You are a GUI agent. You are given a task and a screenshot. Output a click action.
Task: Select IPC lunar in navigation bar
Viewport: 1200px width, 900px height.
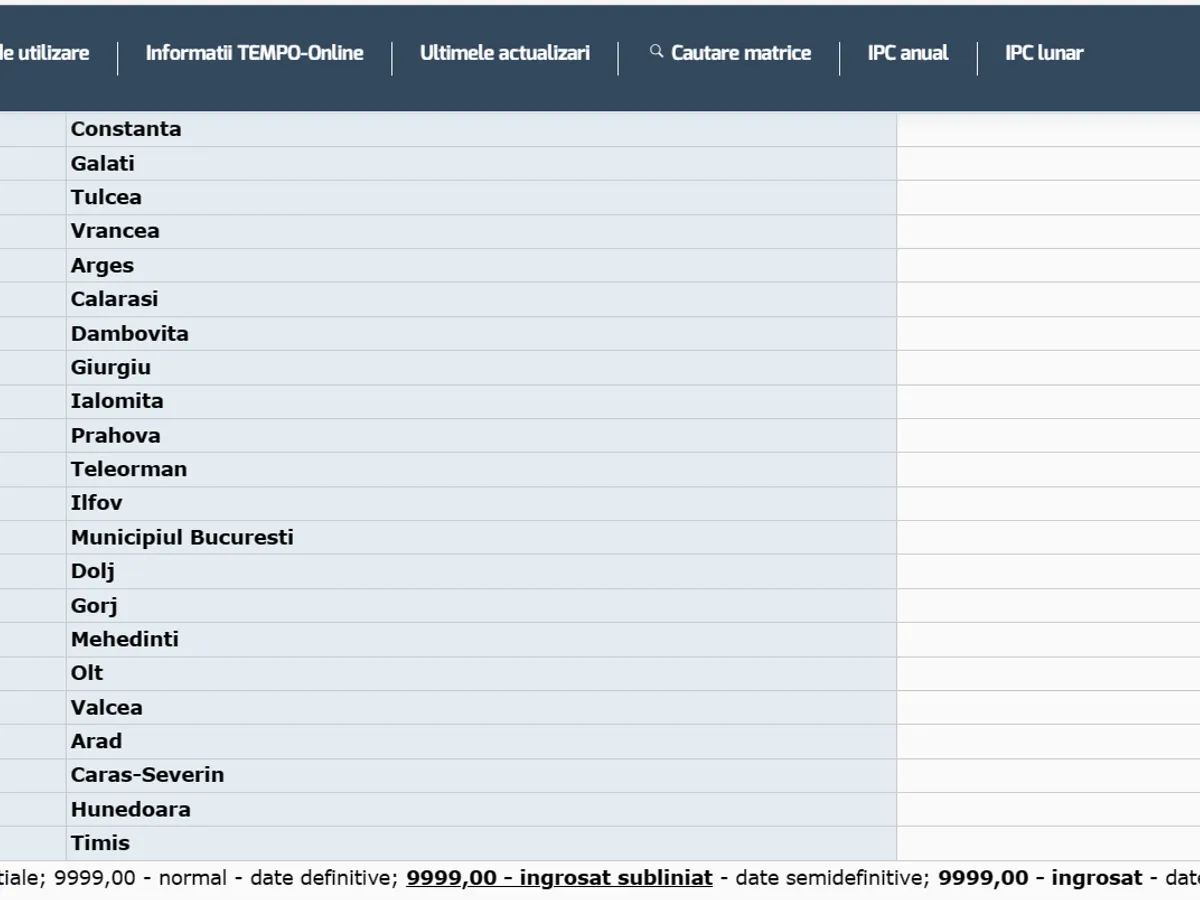click(1043, 53)
